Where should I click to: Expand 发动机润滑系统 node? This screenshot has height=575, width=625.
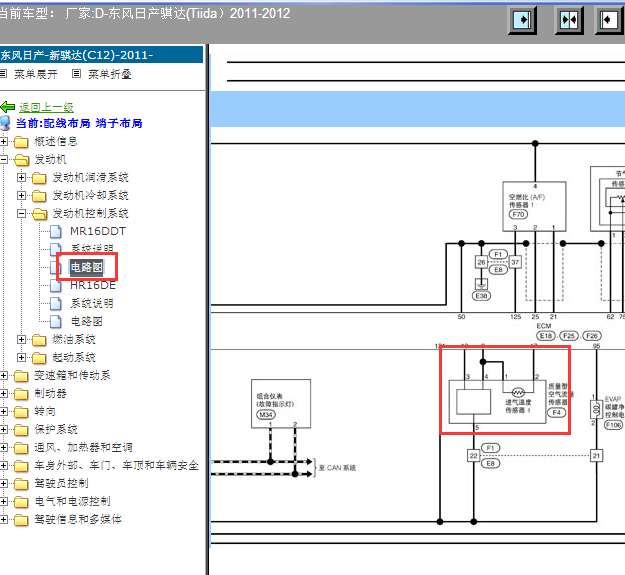click(22, 177)
